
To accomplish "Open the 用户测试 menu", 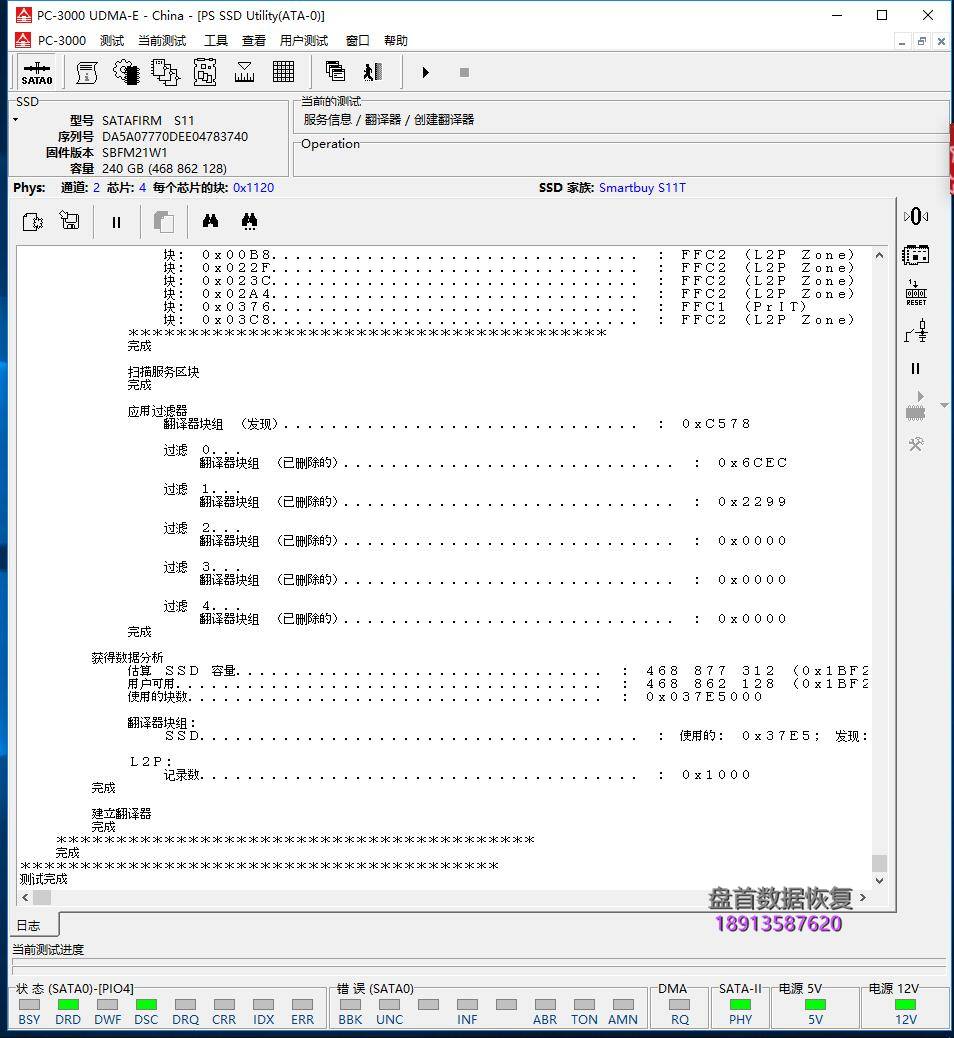I will 304,41.
